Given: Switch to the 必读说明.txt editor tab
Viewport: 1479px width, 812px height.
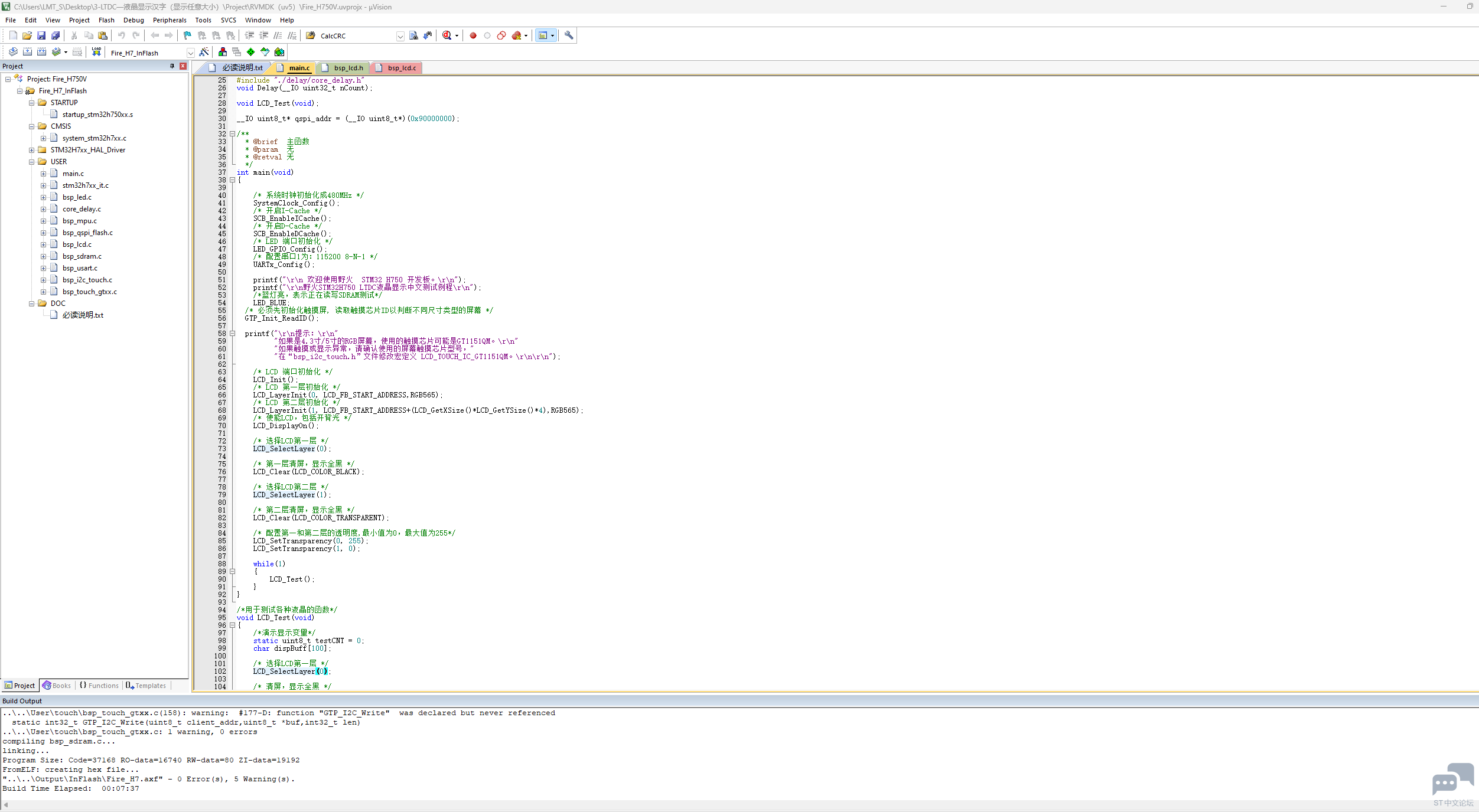Looking at the screenshot, I should (236, 68).
